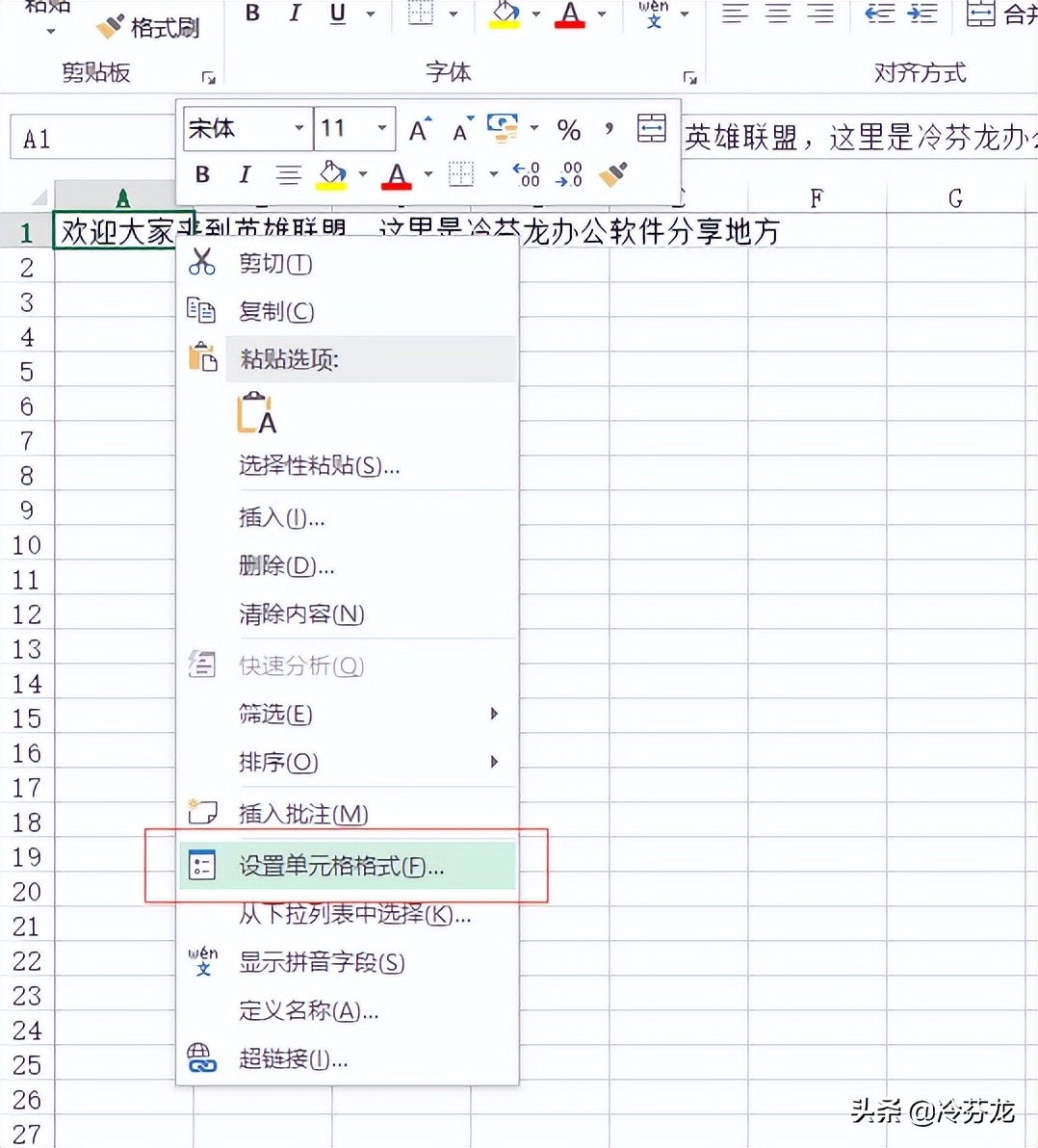Viewport: 1038px width, 1148px height.
Task: Choose Clear Contents 清除内容(N)
Action: (x=348, y=613)
